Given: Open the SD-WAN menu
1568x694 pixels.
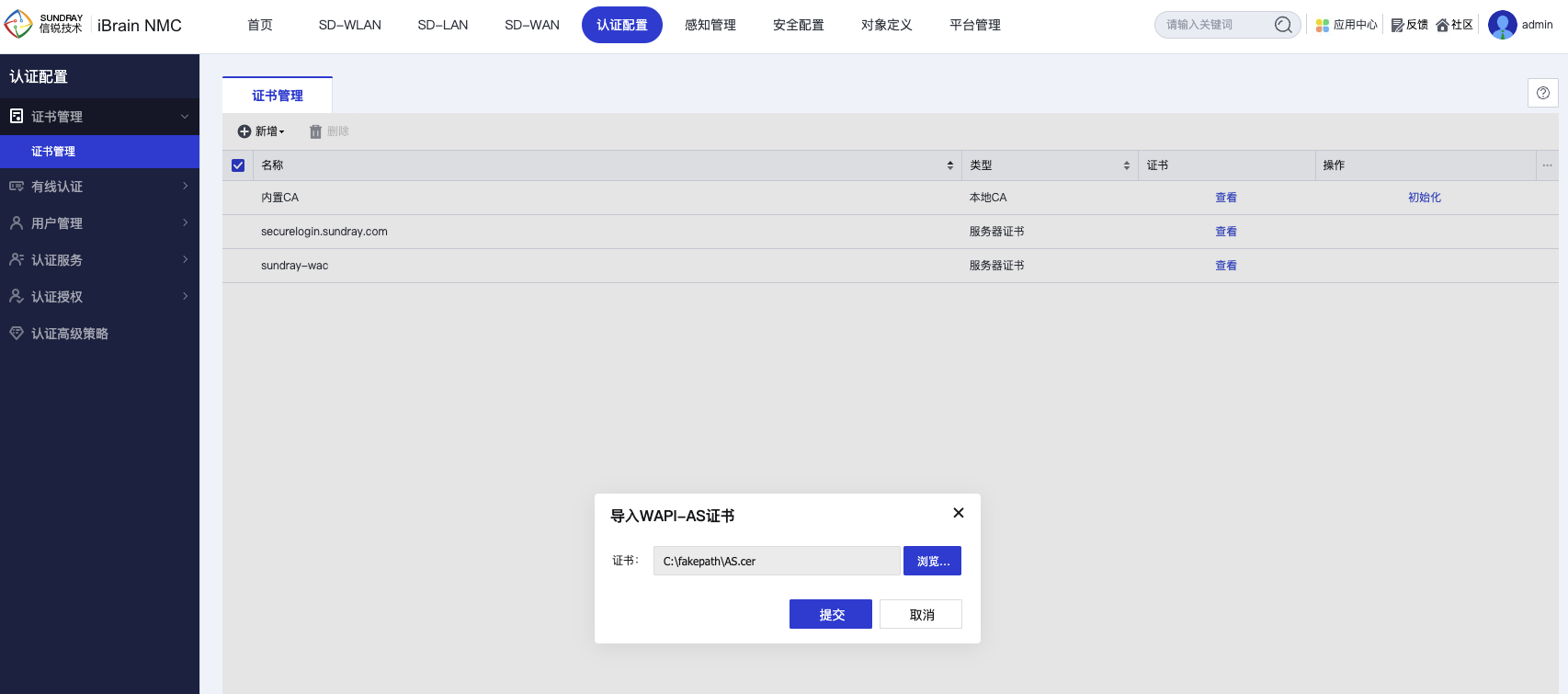Looking at the screenshot, I should tap(532, 25).
